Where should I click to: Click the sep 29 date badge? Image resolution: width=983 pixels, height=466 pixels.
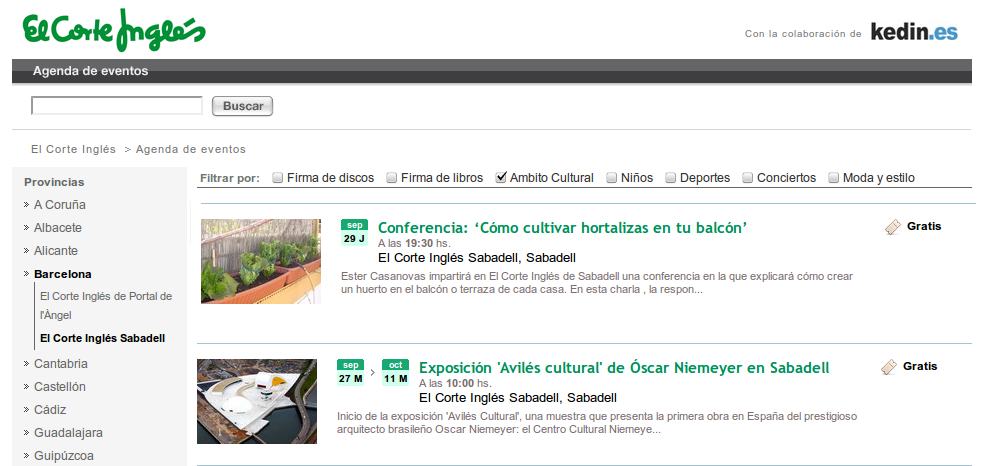coord(354,232)
